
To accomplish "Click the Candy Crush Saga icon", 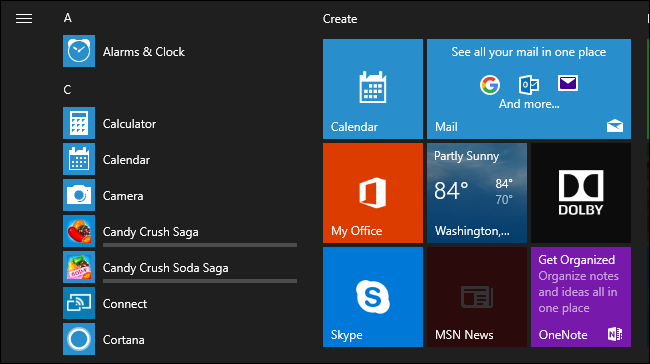I will [79, 231].
